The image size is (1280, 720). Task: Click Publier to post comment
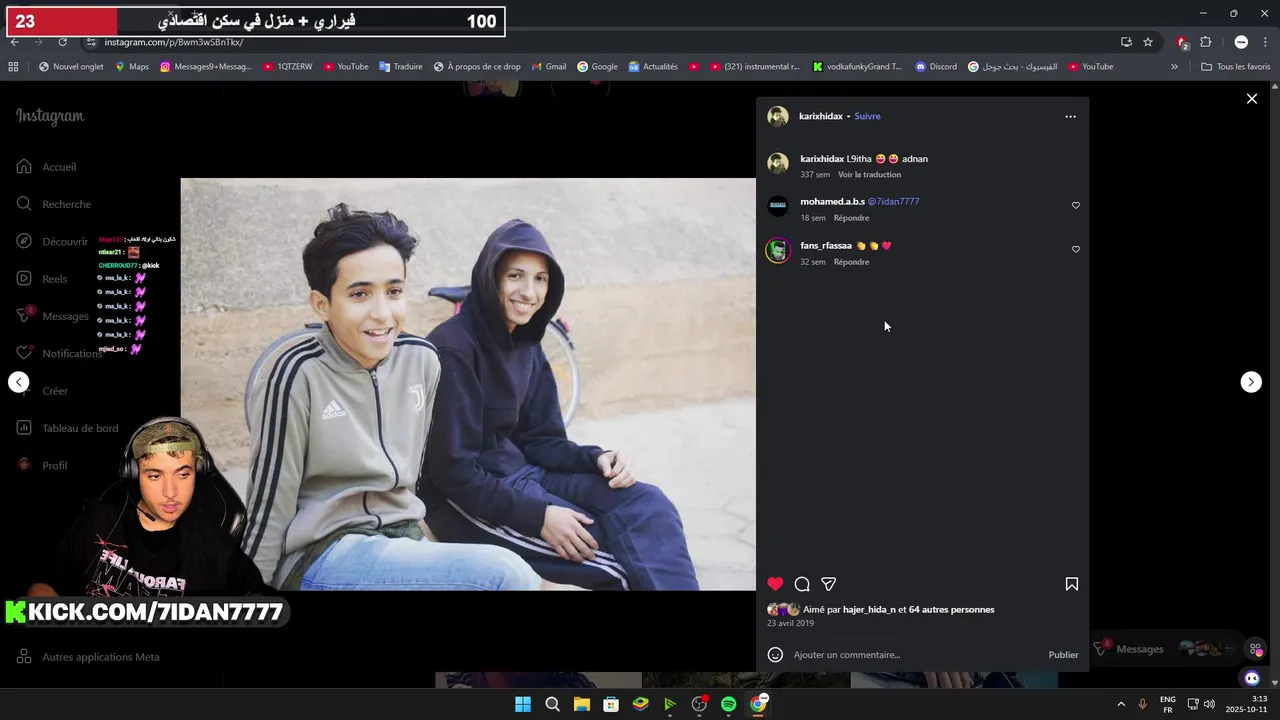click(1063, 655)
